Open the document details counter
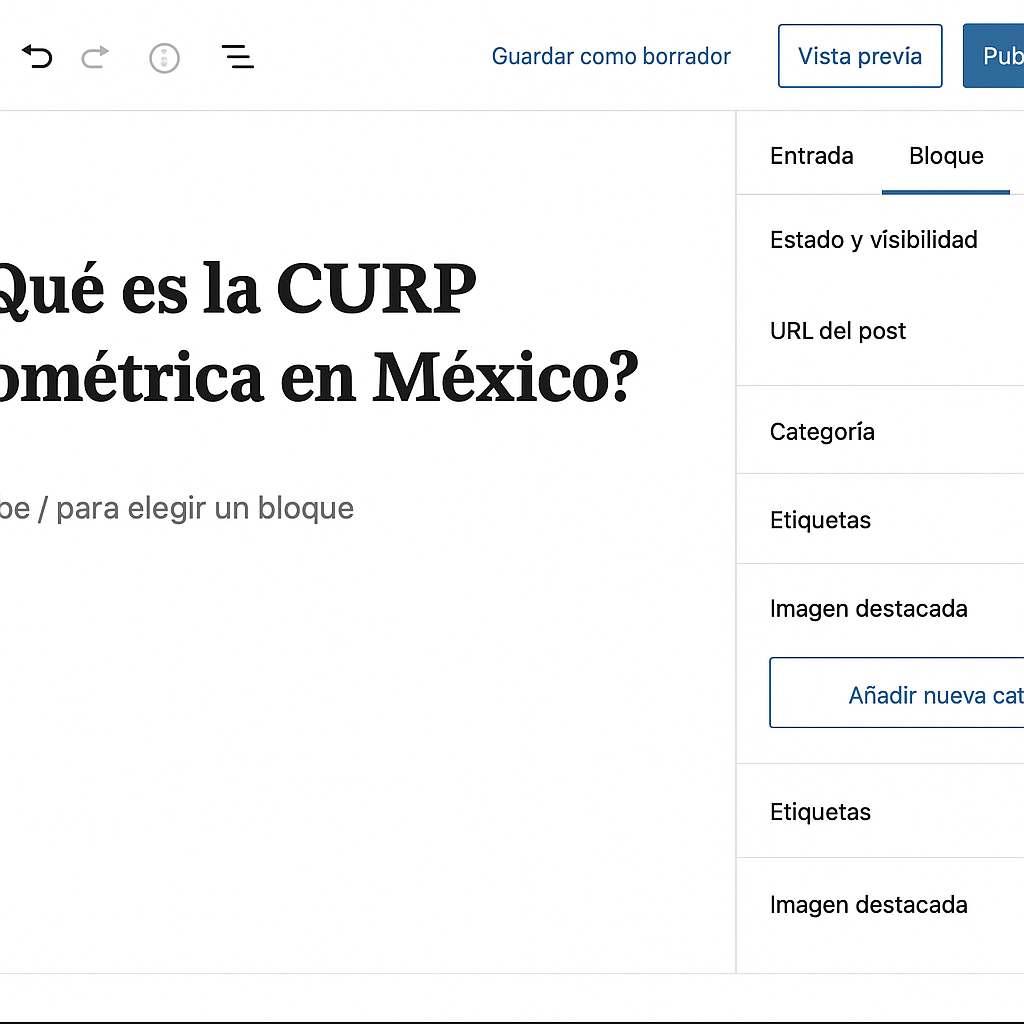 [164, 57]
